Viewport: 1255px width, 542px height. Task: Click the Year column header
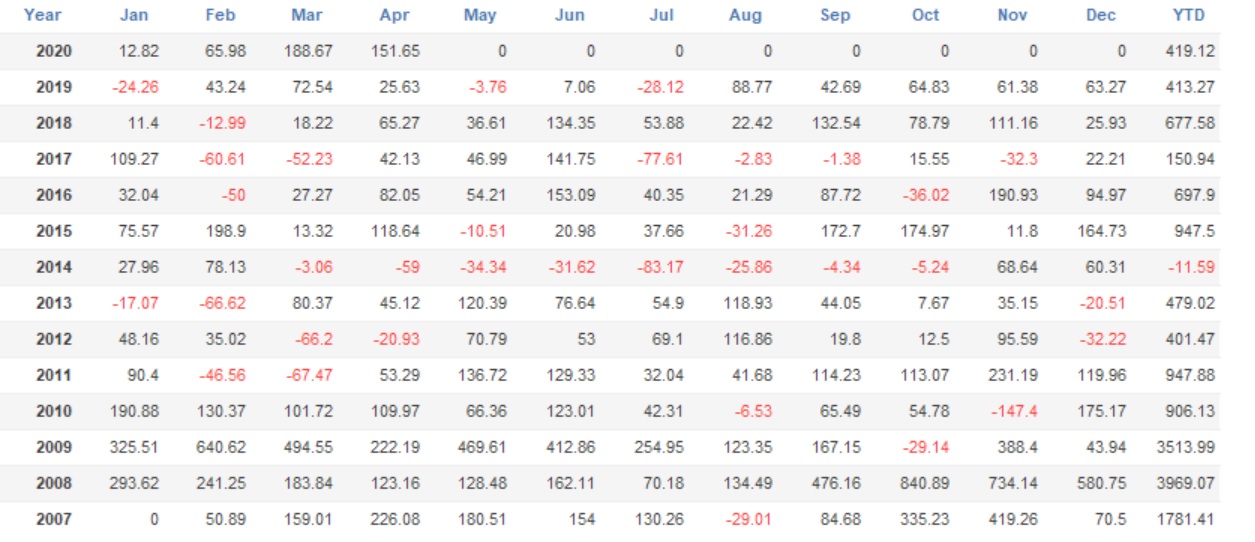coord(42,15)
